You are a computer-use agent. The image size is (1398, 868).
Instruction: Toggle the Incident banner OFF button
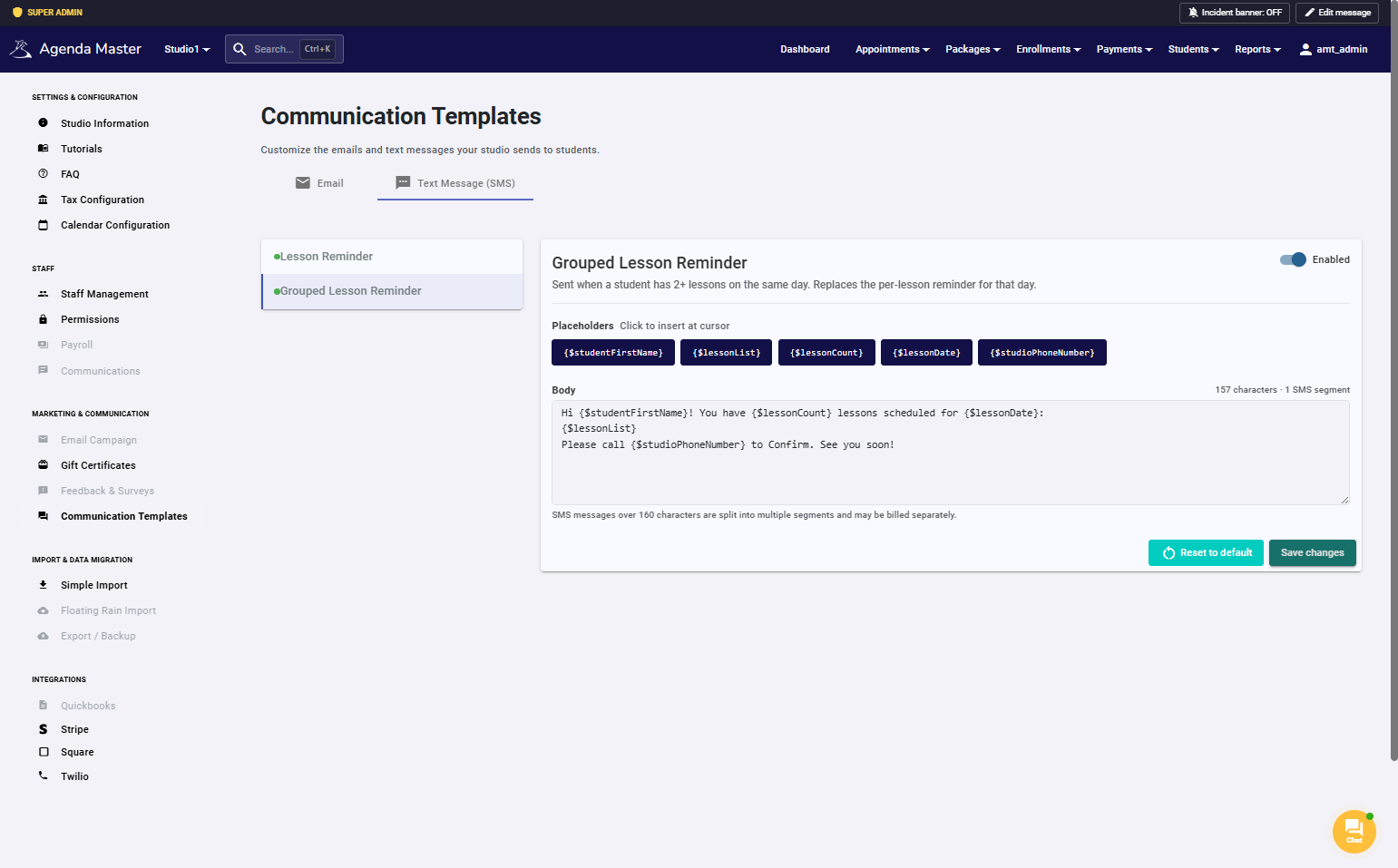tap(1234, 13)
